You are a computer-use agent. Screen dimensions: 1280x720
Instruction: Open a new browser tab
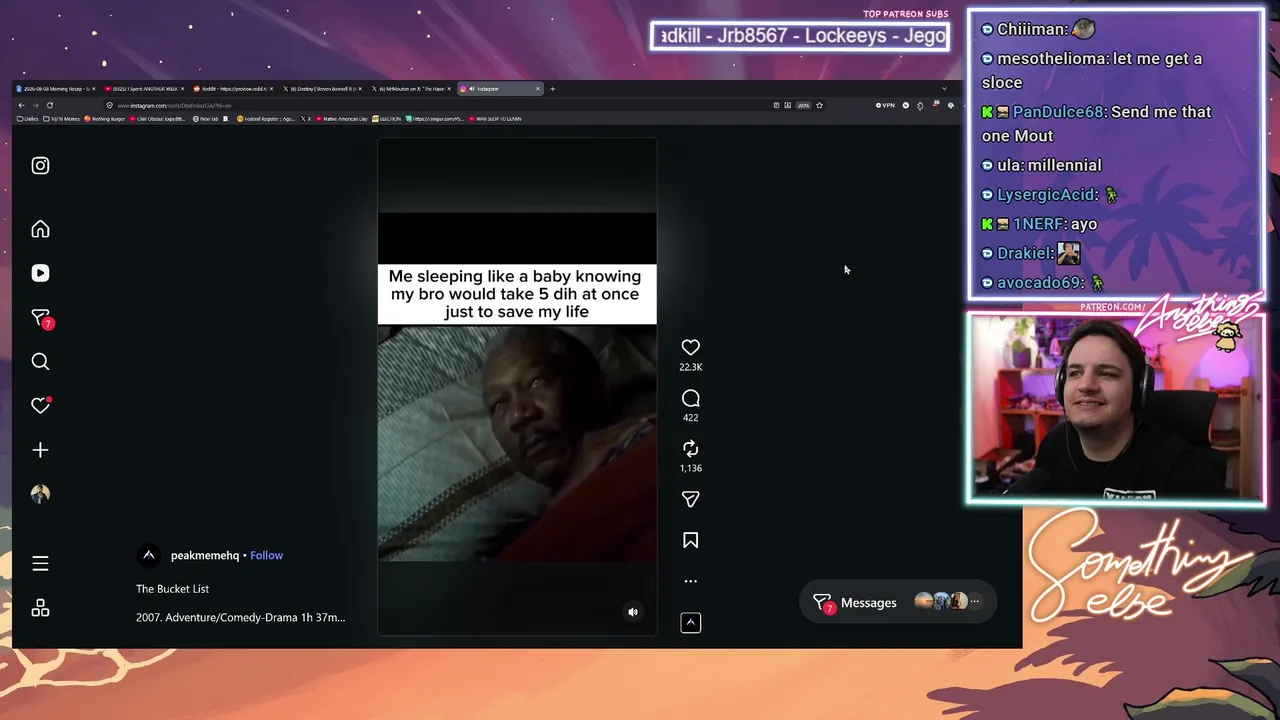coord(553,89)
